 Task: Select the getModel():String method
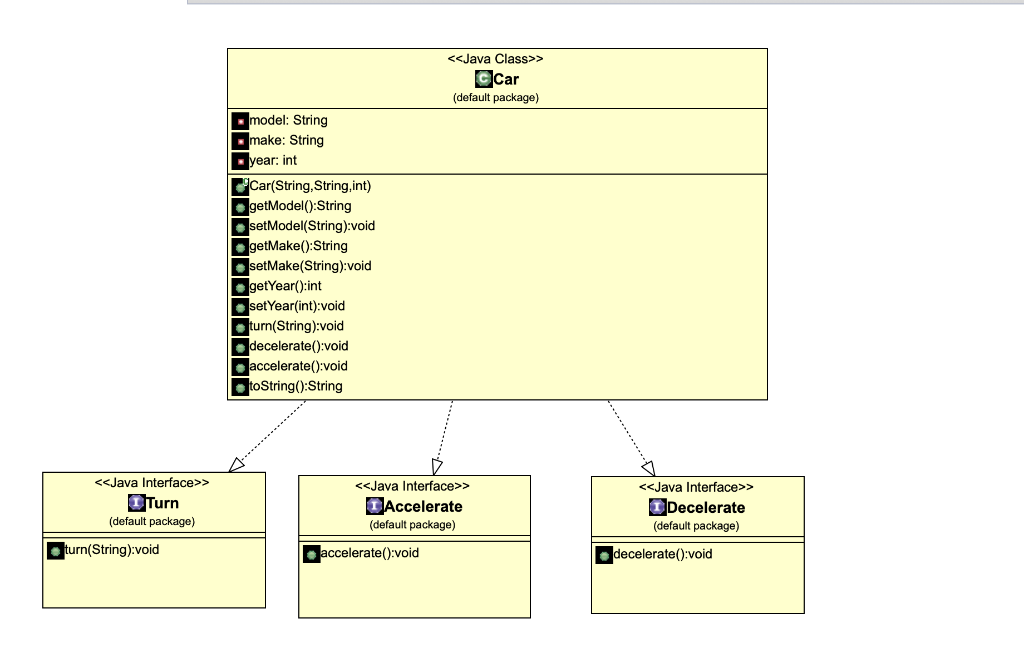coord(300,206)
